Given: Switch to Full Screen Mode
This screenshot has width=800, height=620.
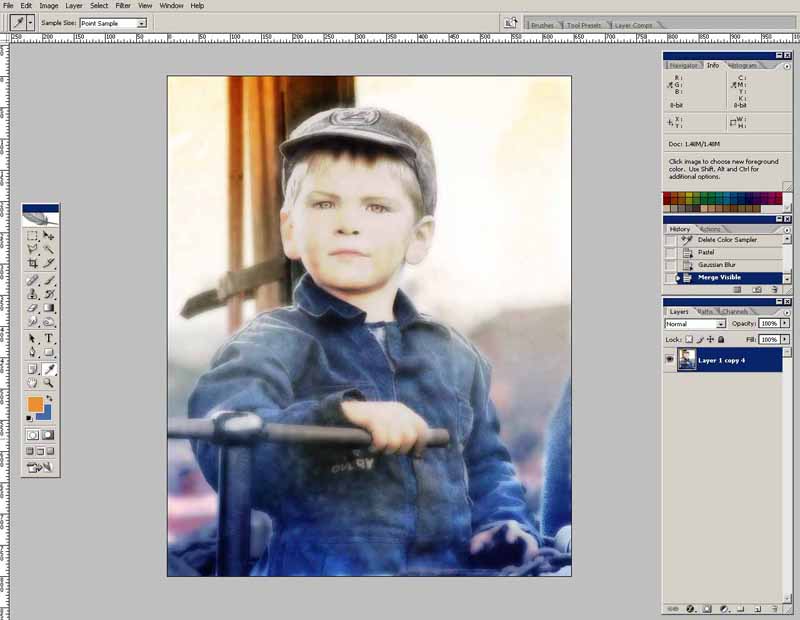Looking at the screenshot, I should pos(50,451).
